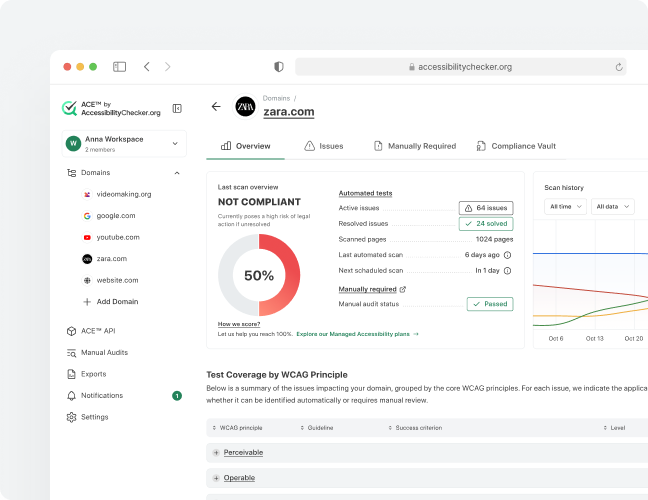Click the accessibilitychecker.org address bar

coord(460,67)
